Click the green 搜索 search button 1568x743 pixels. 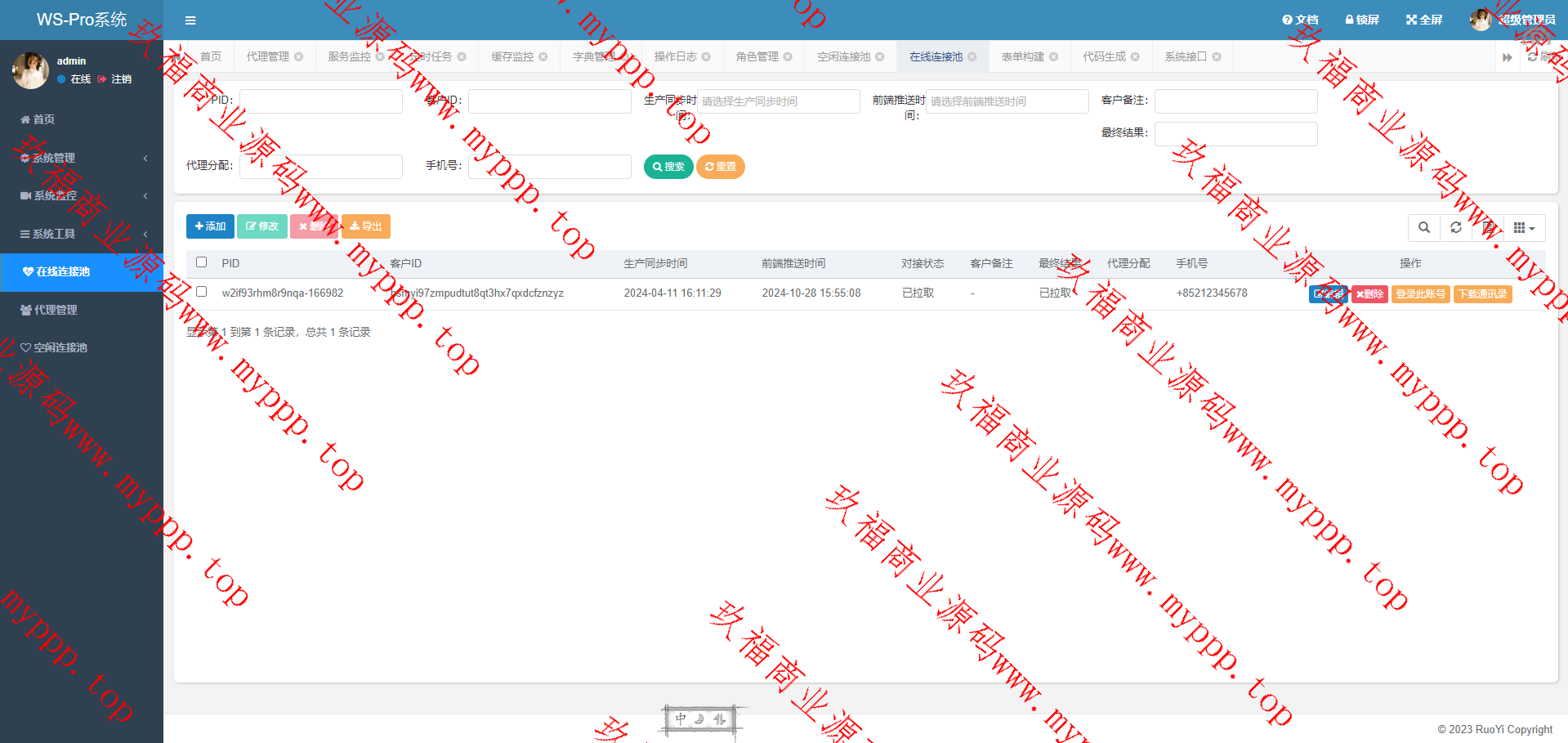(668, 167)
